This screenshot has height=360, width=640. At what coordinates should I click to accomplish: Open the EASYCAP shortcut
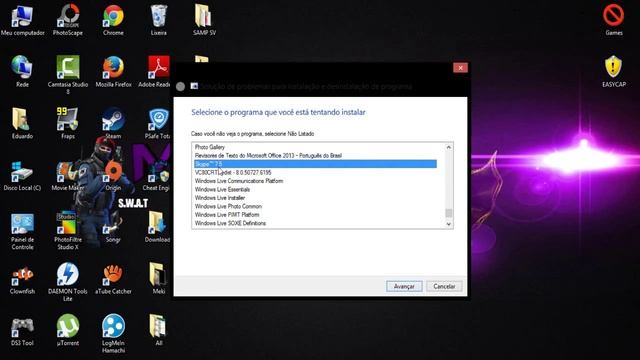613,72
